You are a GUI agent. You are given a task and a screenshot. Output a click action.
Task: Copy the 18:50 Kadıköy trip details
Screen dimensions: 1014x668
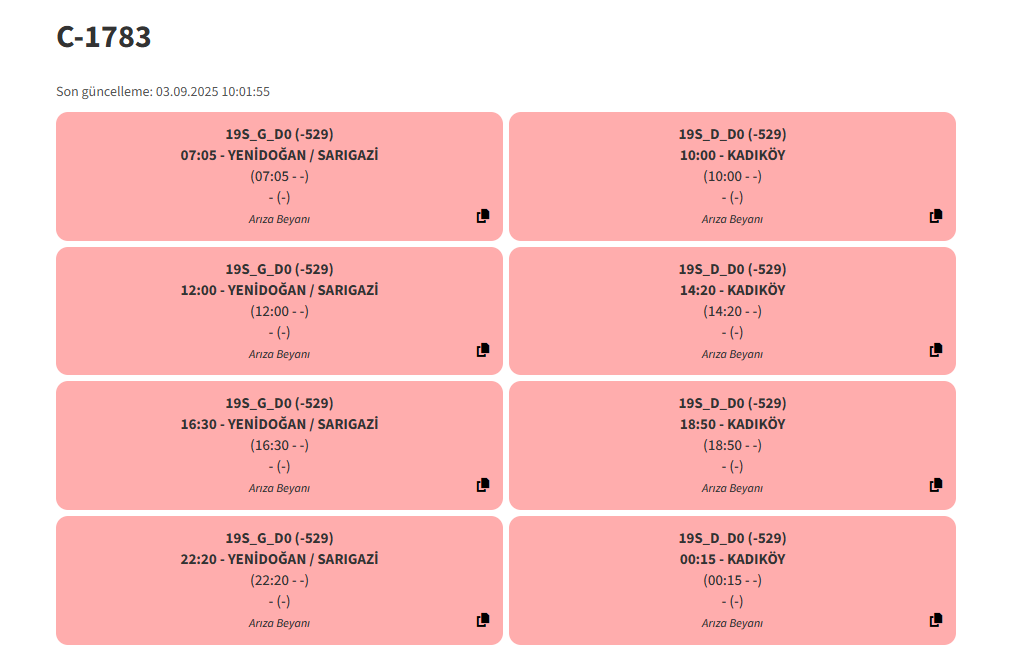[936, 485]
